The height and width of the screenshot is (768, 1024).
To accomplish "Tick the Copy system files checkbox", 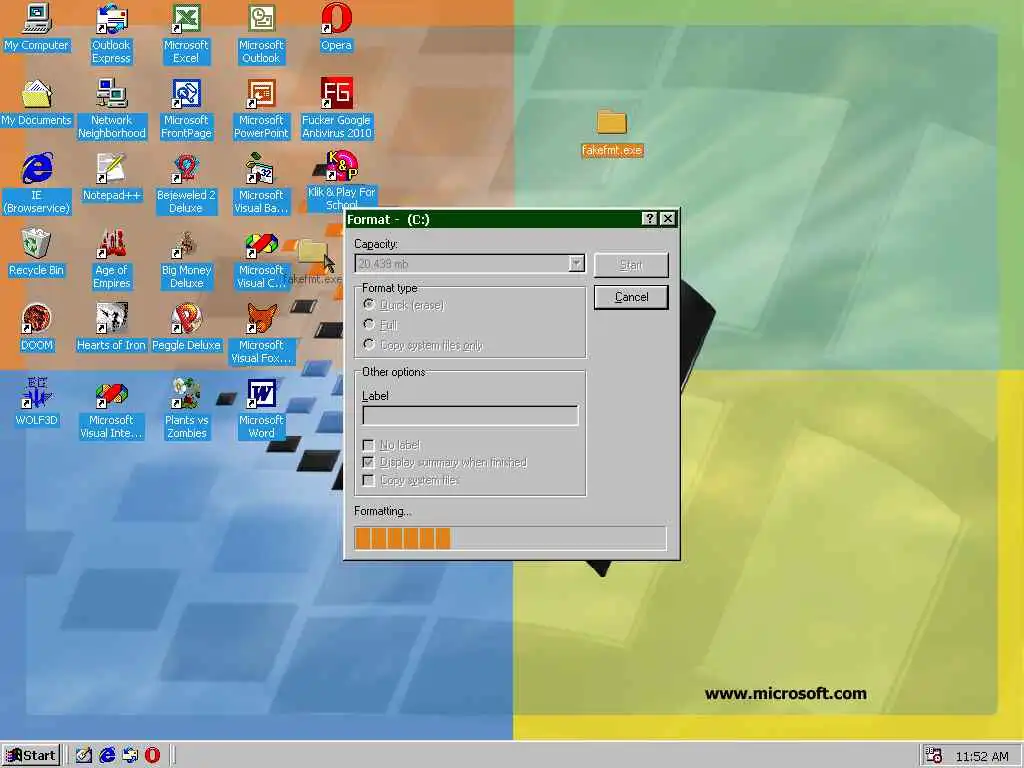I will click(x=368, y=480).
